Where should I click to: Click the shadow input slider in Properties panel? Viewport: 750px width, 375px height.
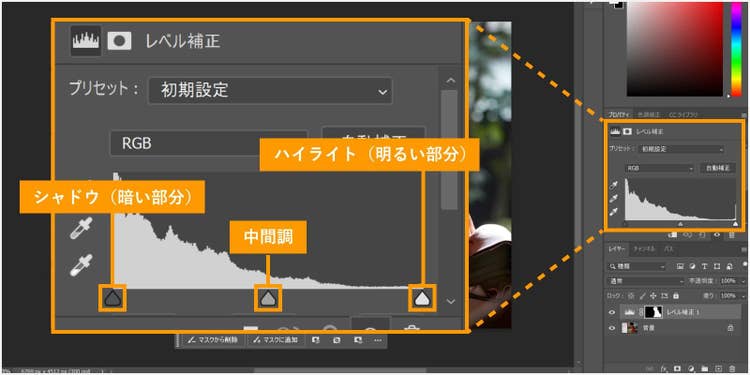625,224
